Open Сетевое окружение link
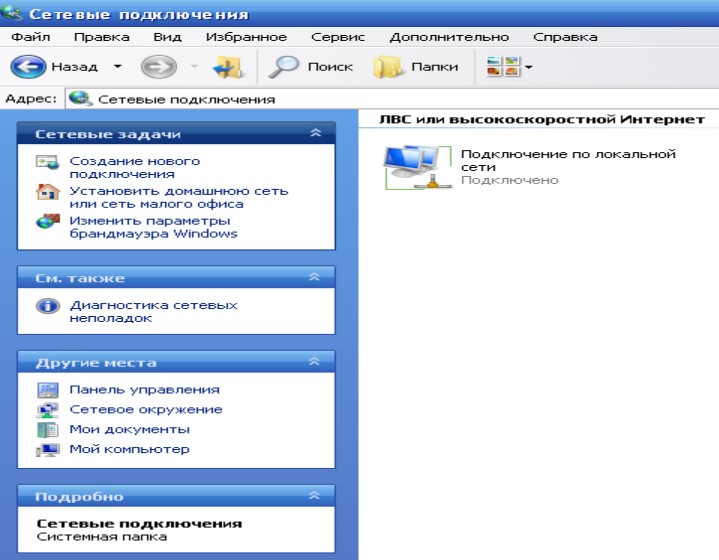Viewport: 719px width, 560px height. pyautogui.click(x=146, y=410)
